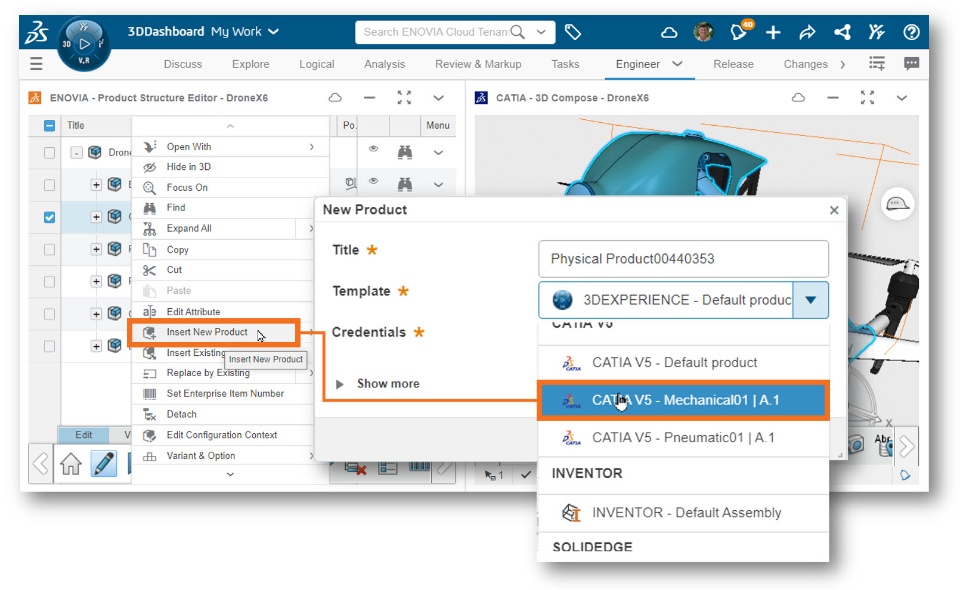Open the search scope dropdown arrow

(x=541, y=32)
